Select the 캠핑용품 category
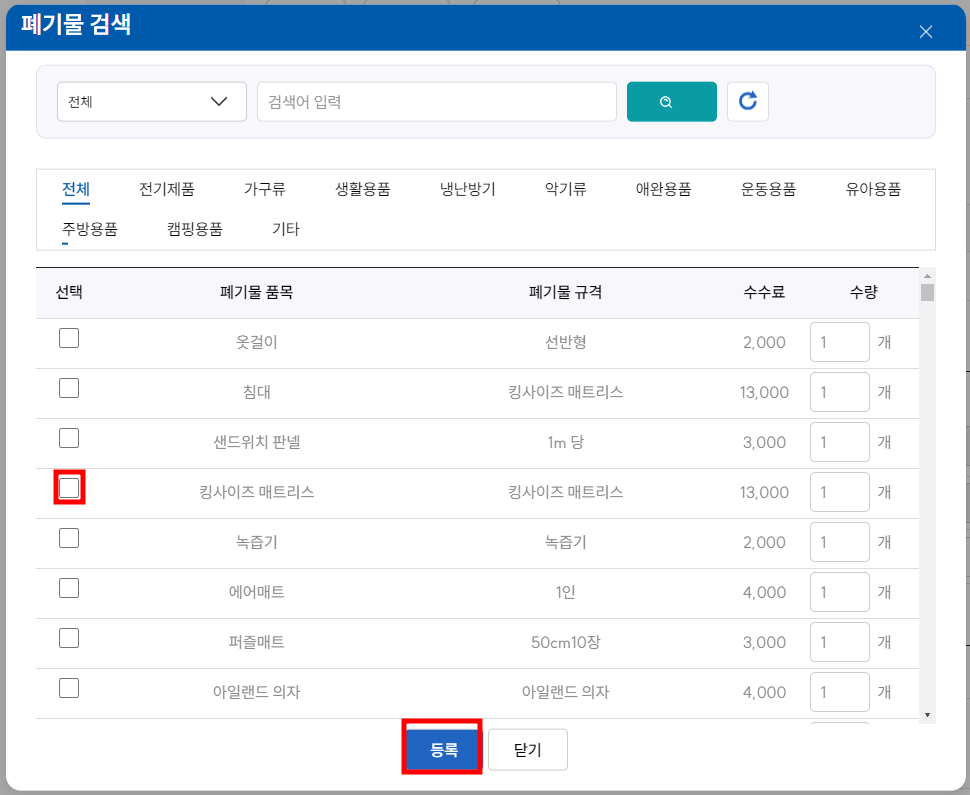970x795 pixels. (x=193, y=228)
